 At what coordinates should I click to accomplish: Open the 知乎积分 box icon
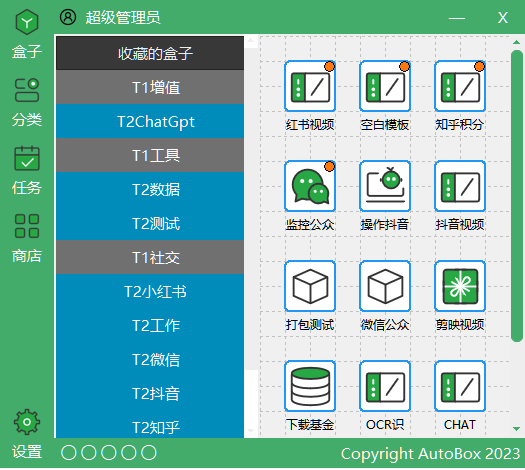pyautogui.click(x=460, y=86)
